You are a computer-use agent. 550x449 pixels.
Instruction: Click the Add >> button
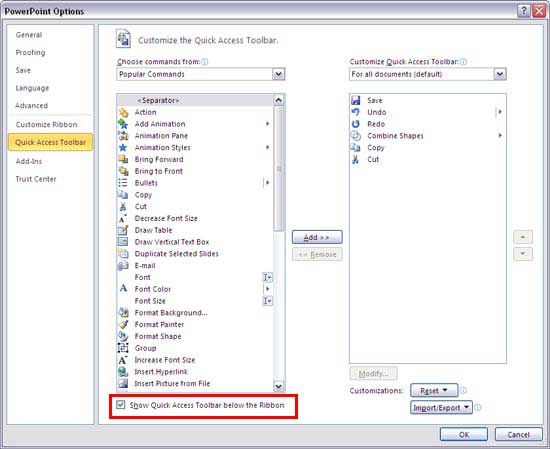point(317,237)
